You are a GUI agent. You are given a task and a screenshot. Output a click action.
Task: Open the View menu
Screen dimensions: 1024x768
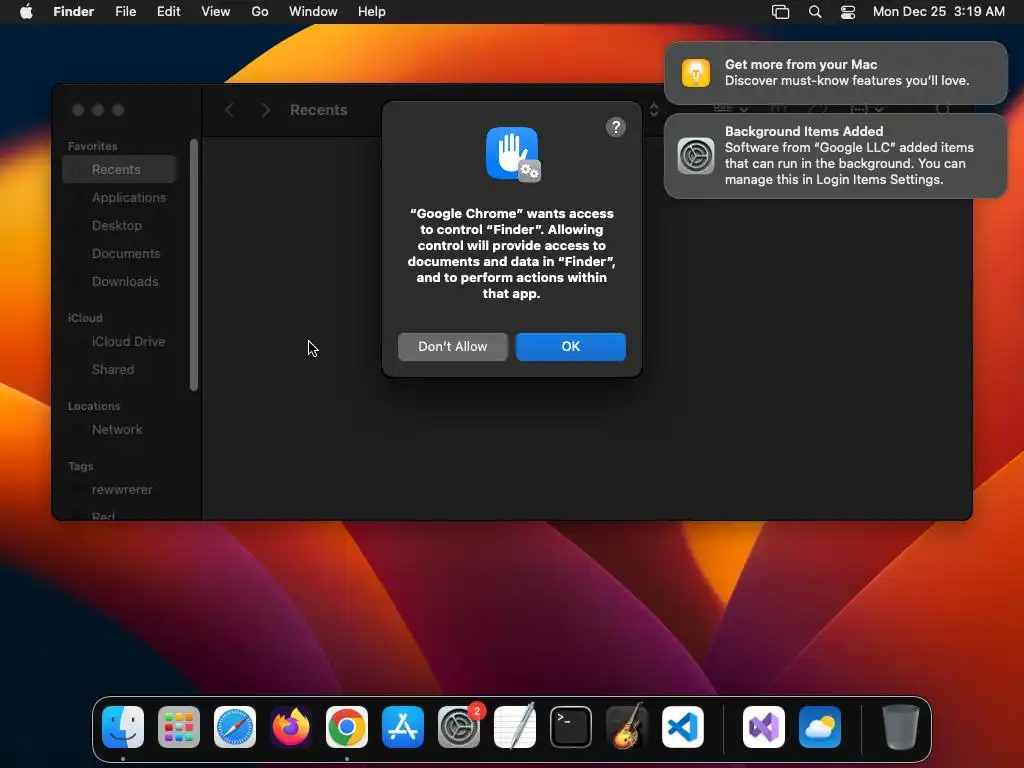click(x=216, y=12)
